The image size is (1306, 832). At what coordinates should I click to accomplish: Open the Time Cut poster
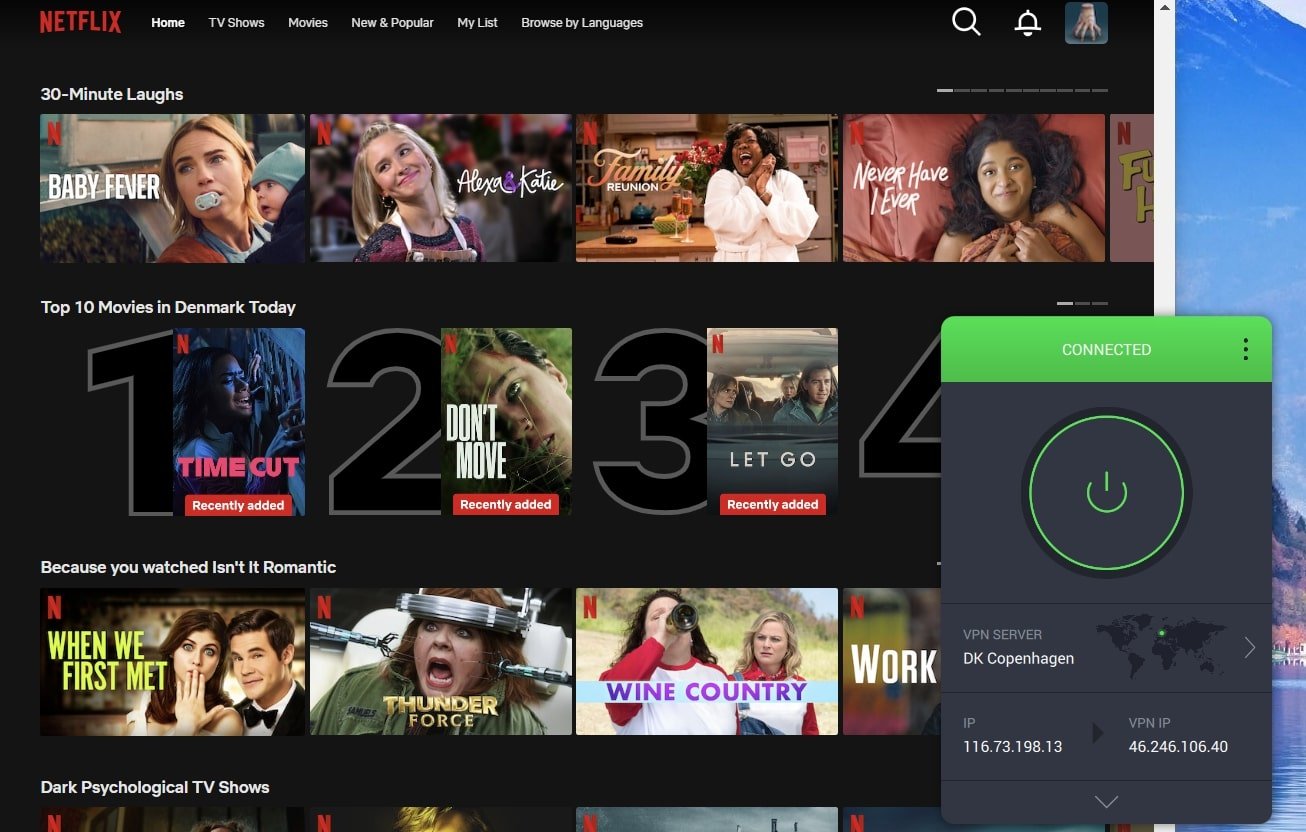239,422
